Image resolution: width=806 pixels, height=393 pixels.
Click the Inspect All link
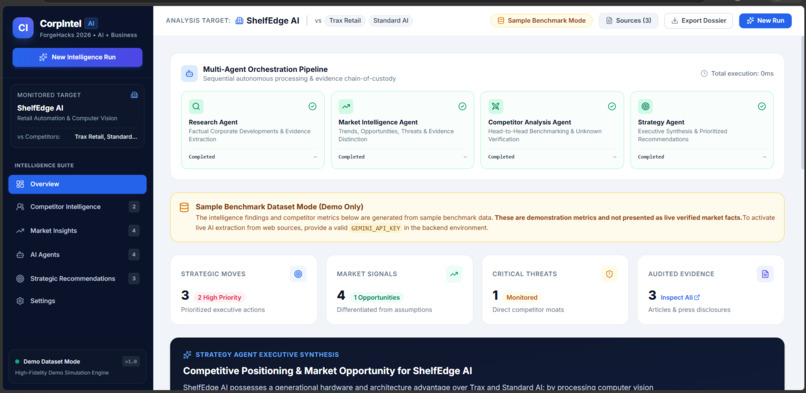point(680,297)
